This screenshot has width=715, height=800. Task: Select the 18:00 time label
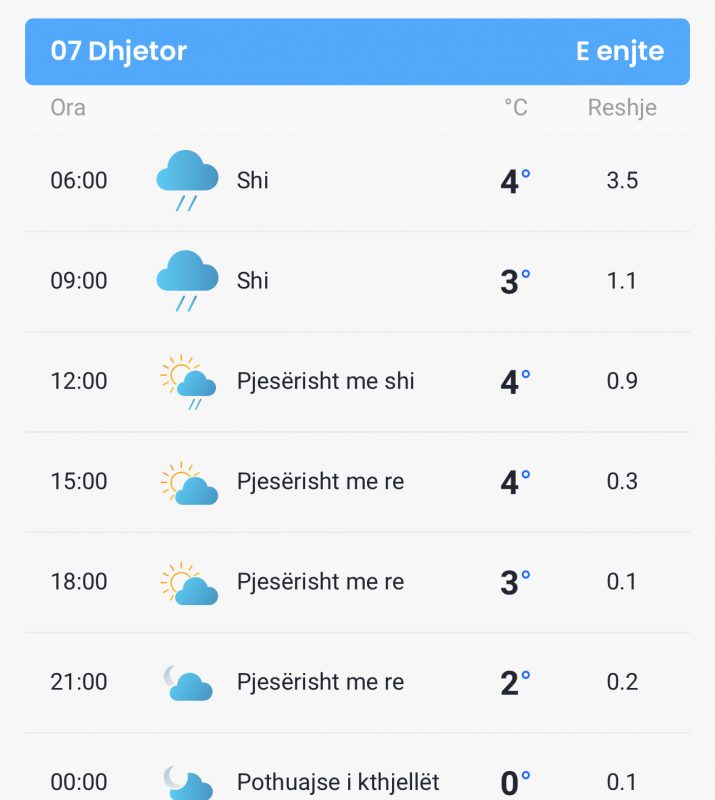tap(79, 582)
